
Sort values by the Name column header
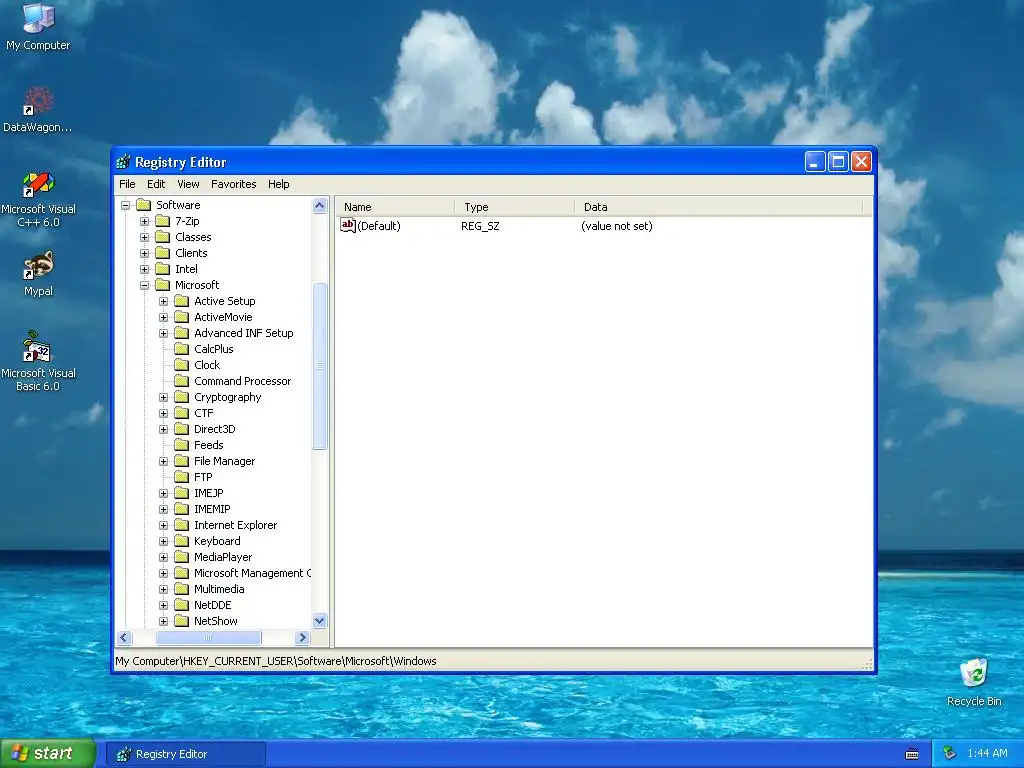tap(394, 207)
